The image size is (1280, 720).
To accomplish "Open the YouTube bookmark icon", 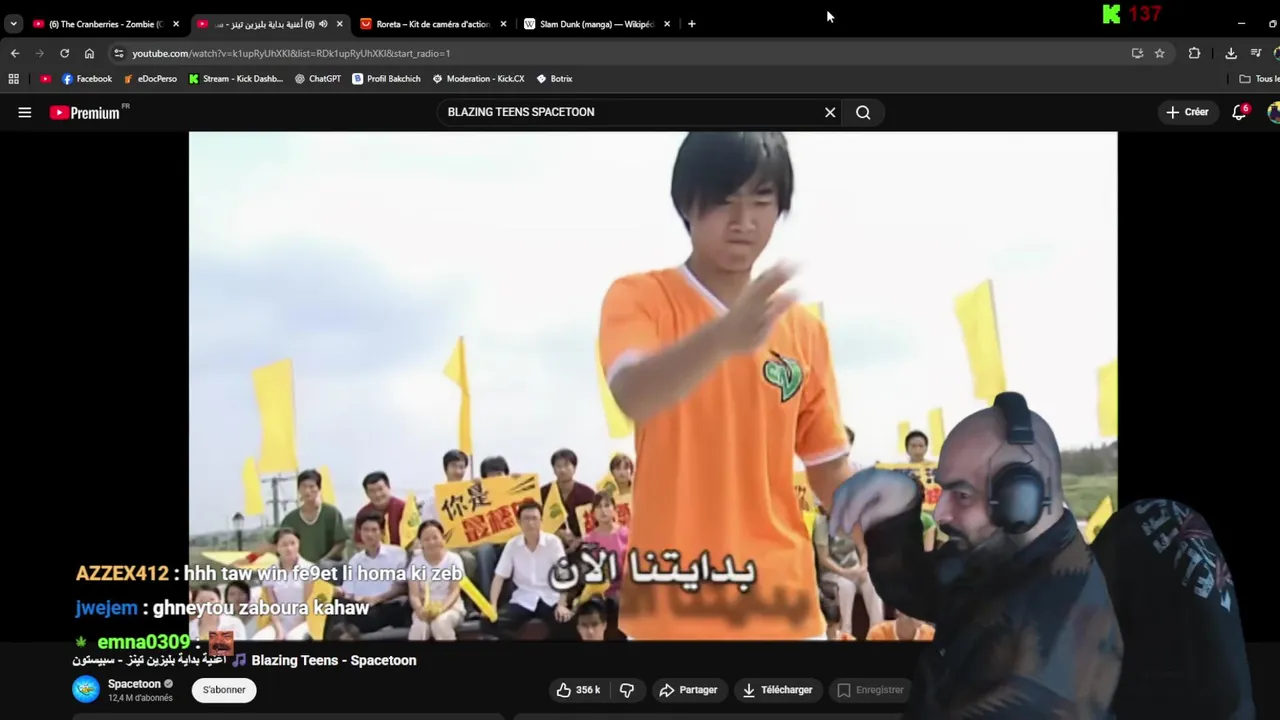I will pyautogui.click(x=45, y=79).
